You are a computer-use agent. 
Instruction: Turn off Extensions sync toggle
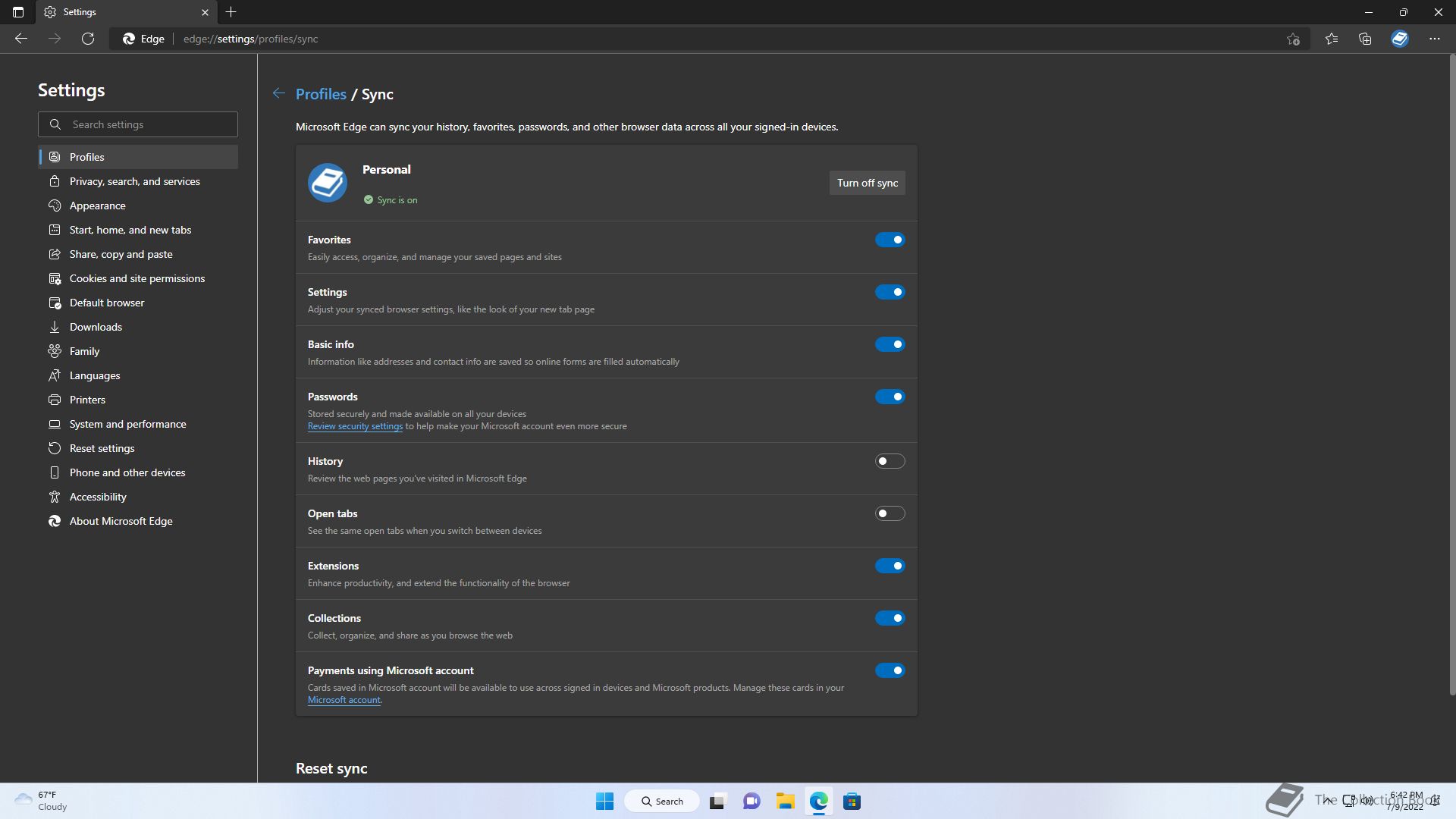tap(890, 566)
